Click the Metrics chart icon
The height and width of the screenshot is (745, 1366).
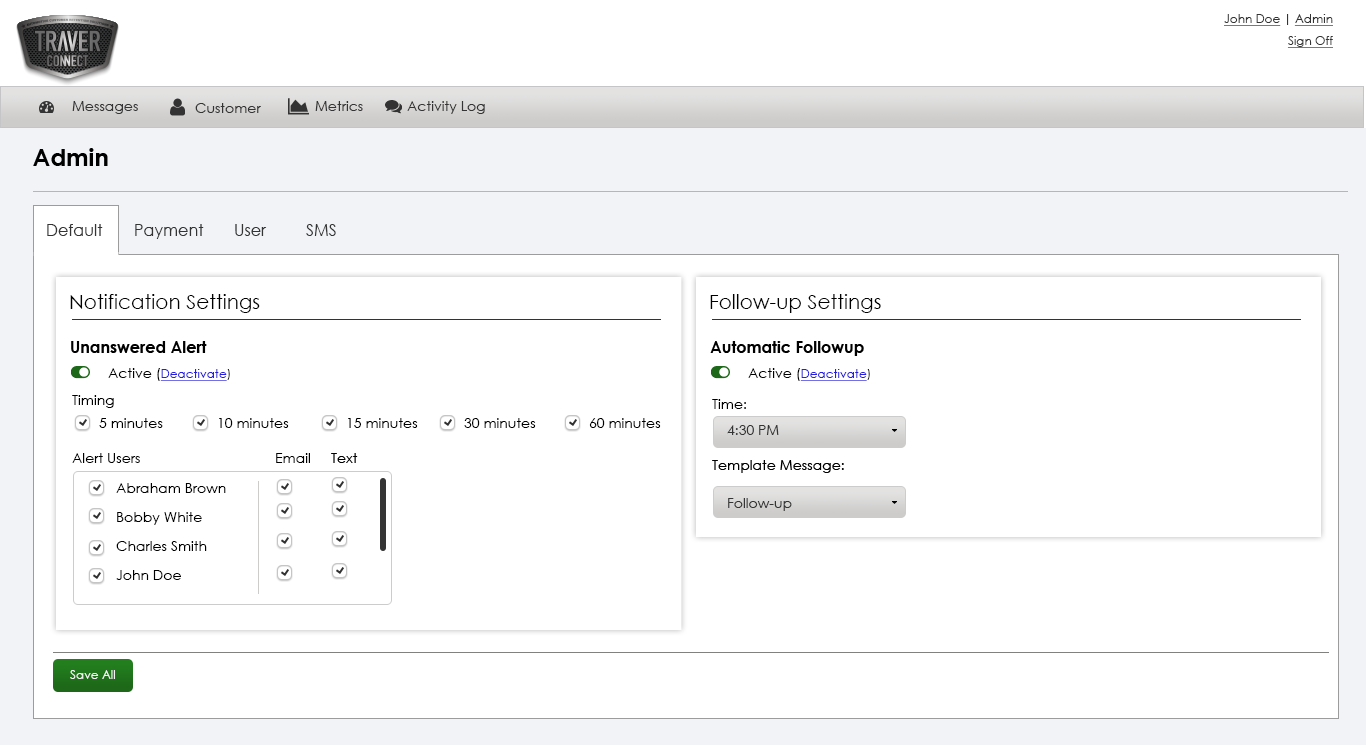tap(298, 106)
